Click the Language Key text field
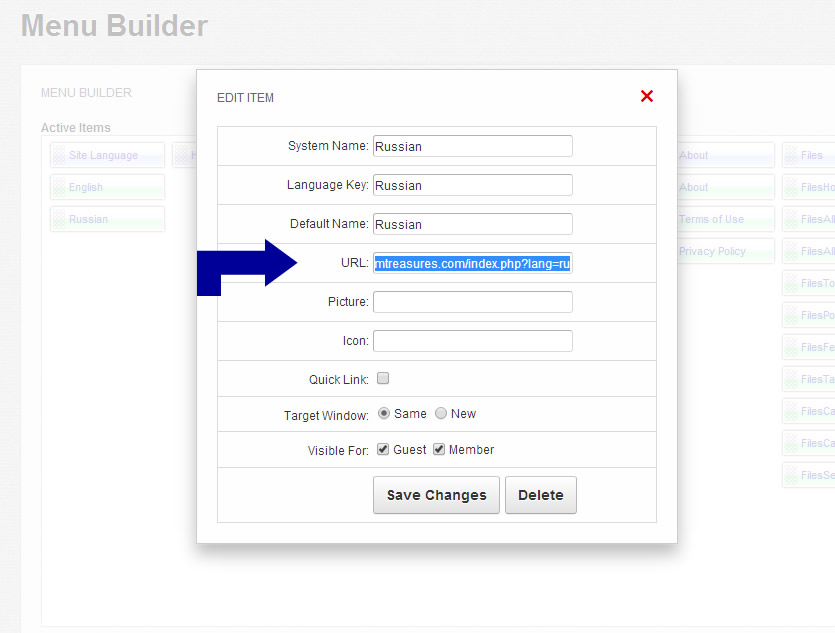Screen dimensions: 835x633 (472, 185)
